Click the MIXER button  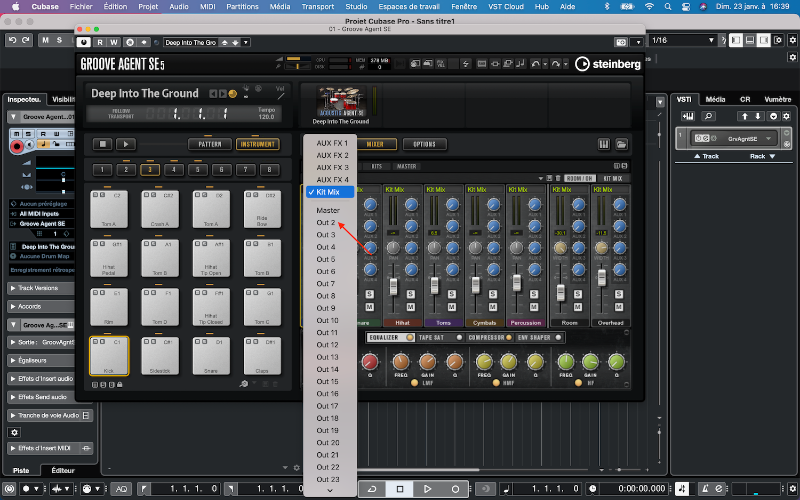[x=375, y=144]
